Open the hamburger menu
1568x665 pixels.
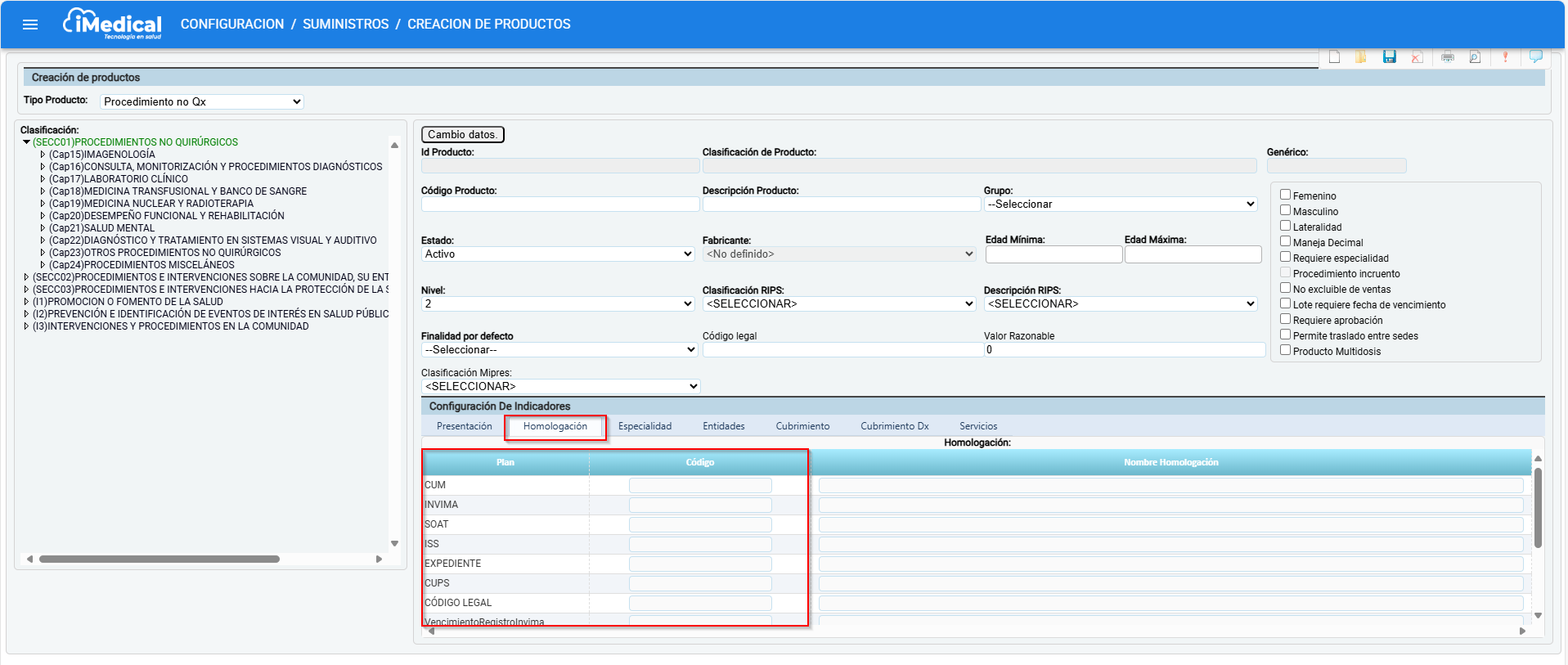(30, 25)
